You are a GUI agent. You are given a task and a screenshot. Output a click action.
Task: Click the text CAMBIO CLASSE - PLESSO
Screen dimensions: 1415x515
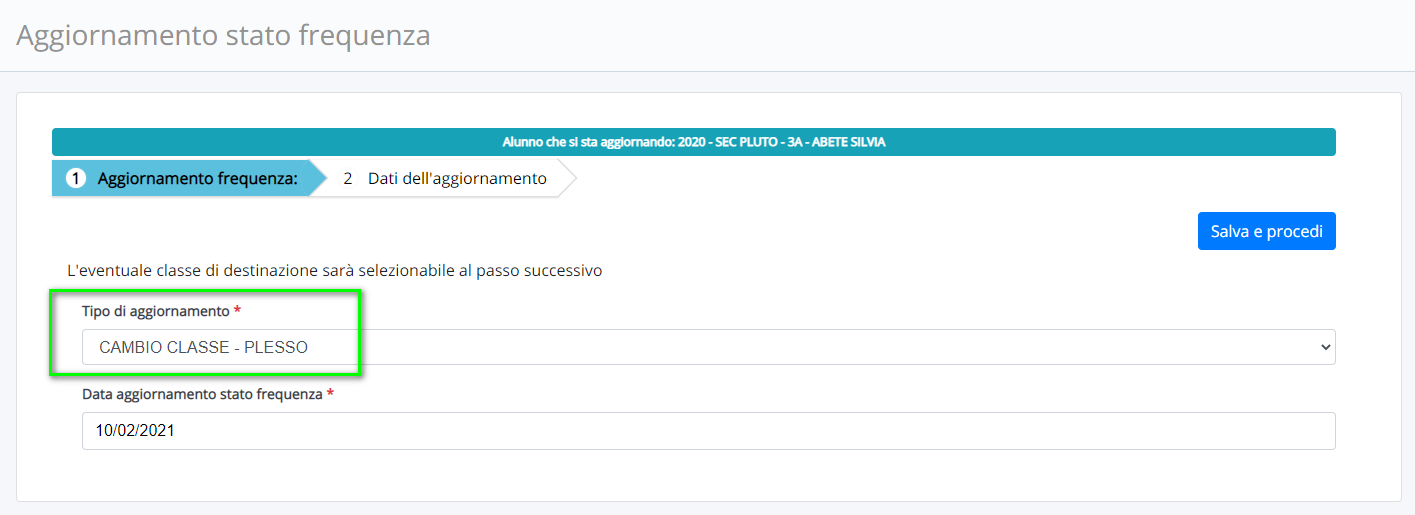[x=203, y=347]
